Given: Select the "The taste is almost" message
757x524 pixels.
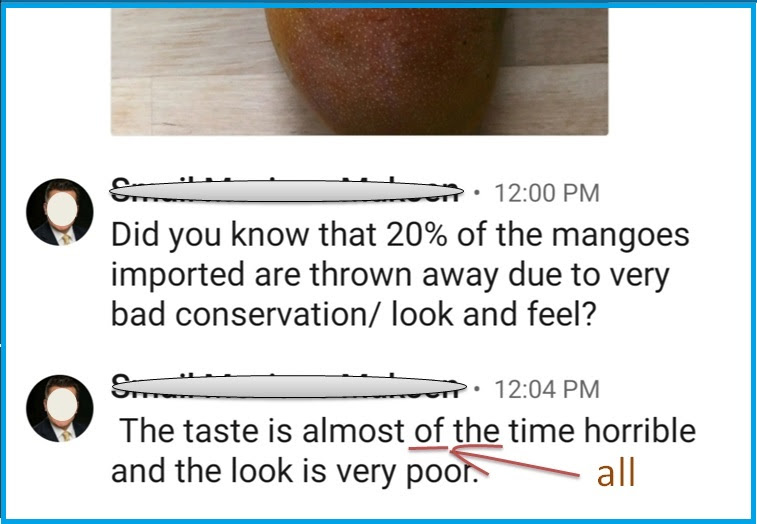Looking at the screenshot, I should 403,450.
